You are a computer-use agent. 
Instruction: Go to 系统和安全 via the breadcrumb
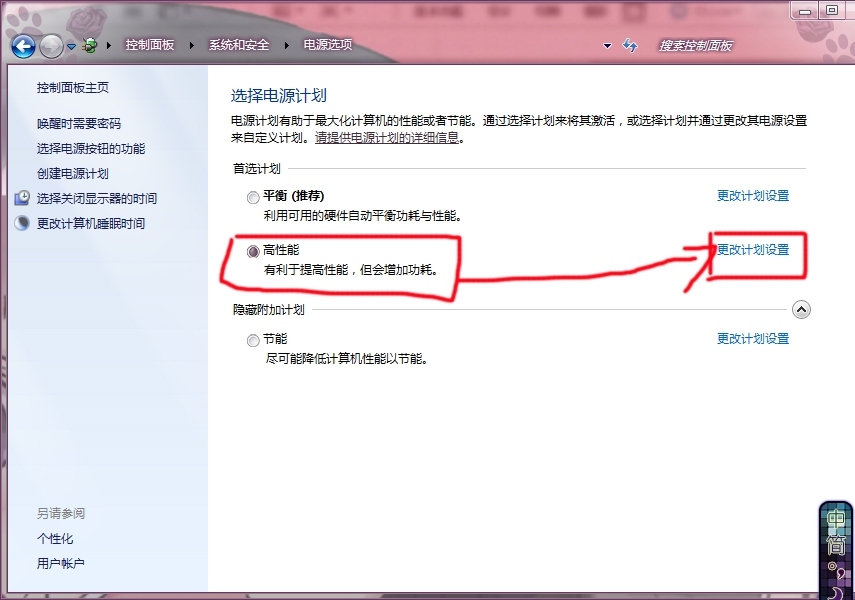[x=236, y=45]
